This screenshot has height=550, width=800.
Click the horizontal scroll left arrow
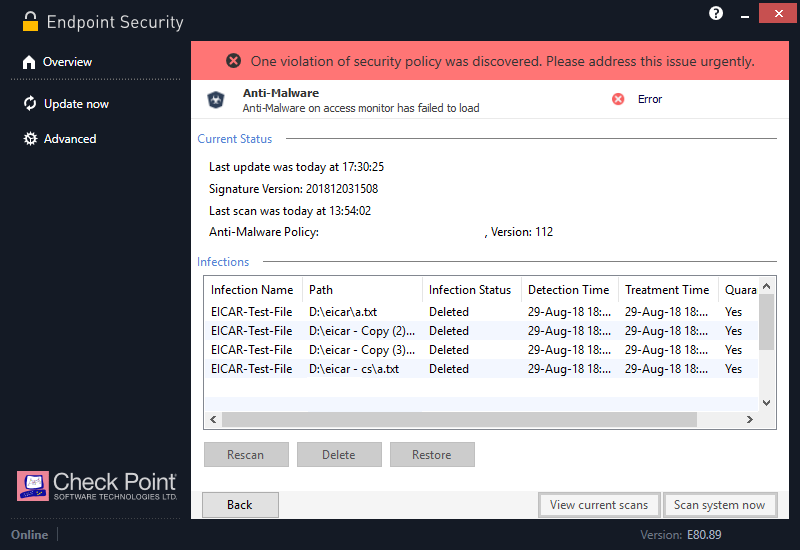pyautogui.click(x=213, y=419)
